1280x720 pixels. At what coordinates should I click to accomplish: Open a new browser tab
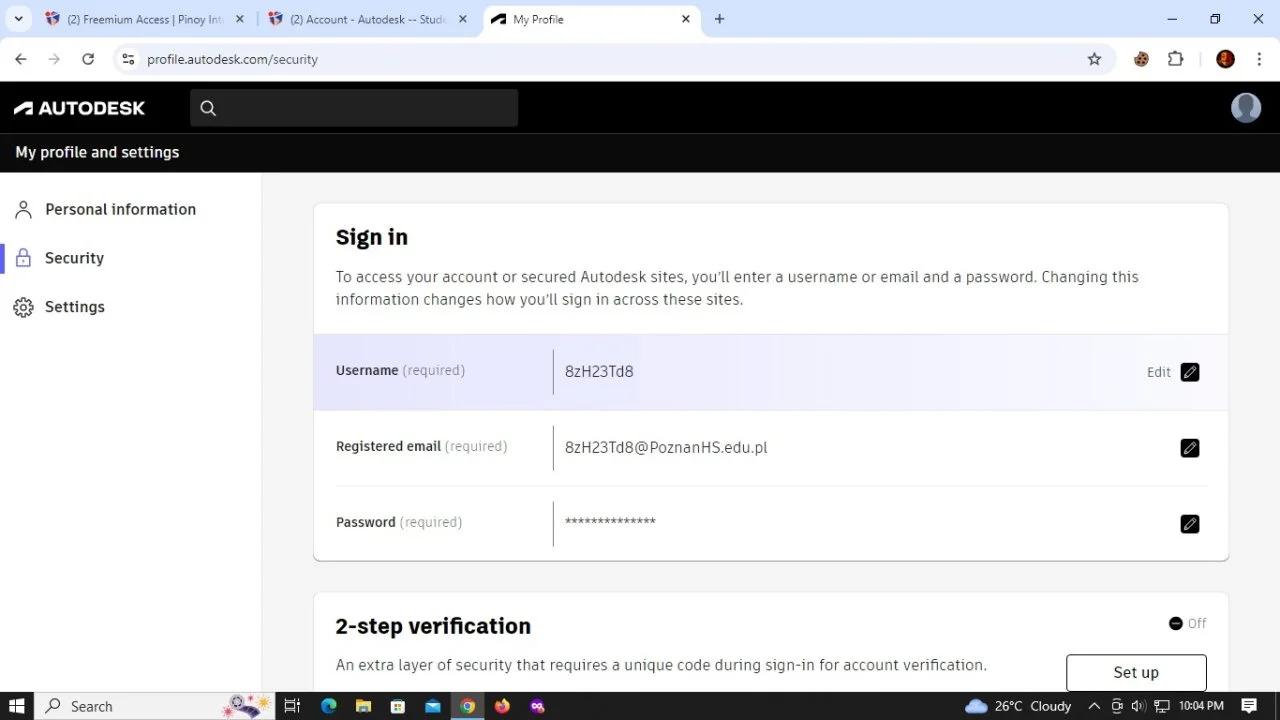(719, 19)
